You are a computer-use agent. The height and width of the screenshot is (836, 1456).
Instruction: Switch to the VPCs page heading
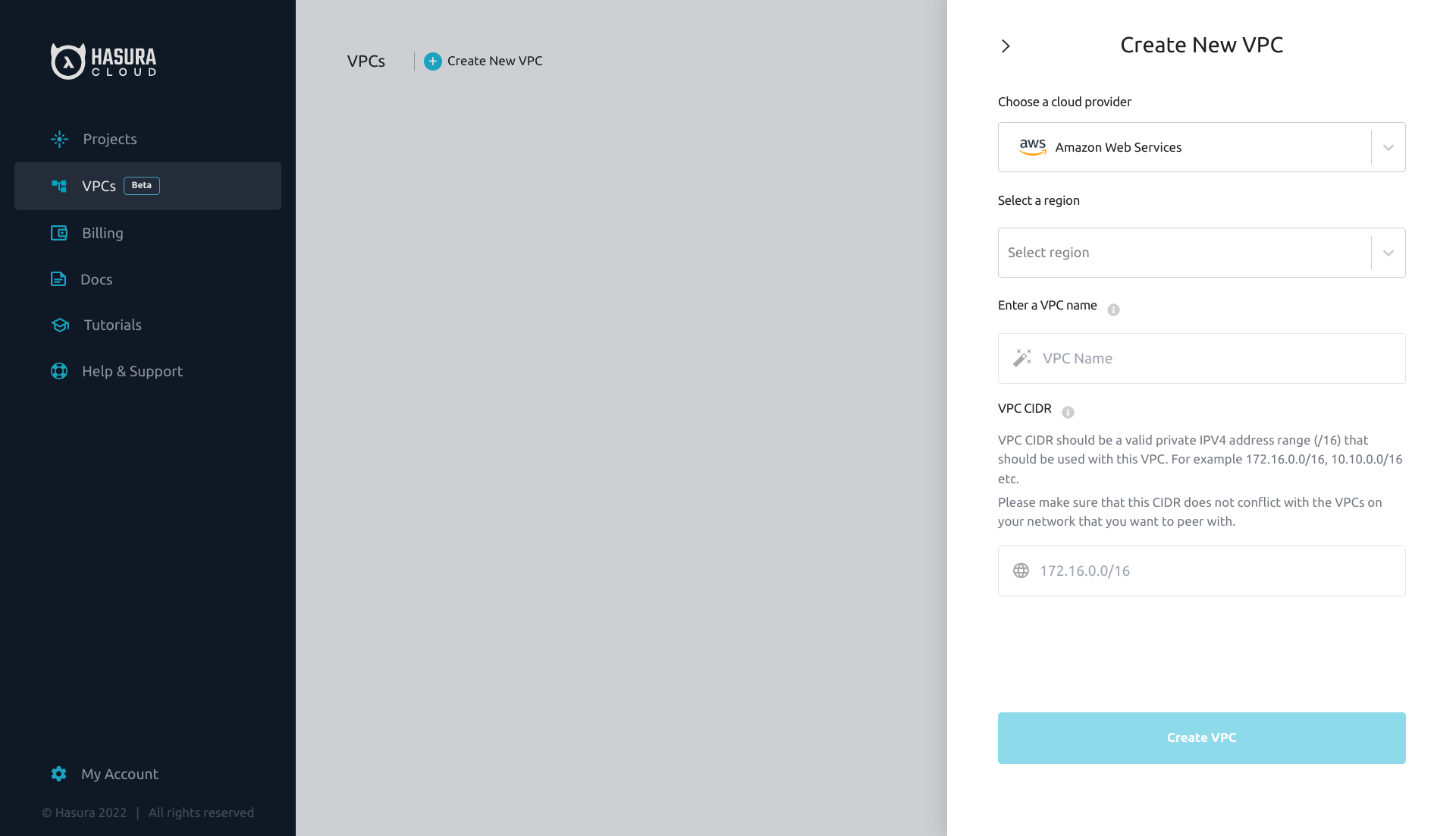366,61
